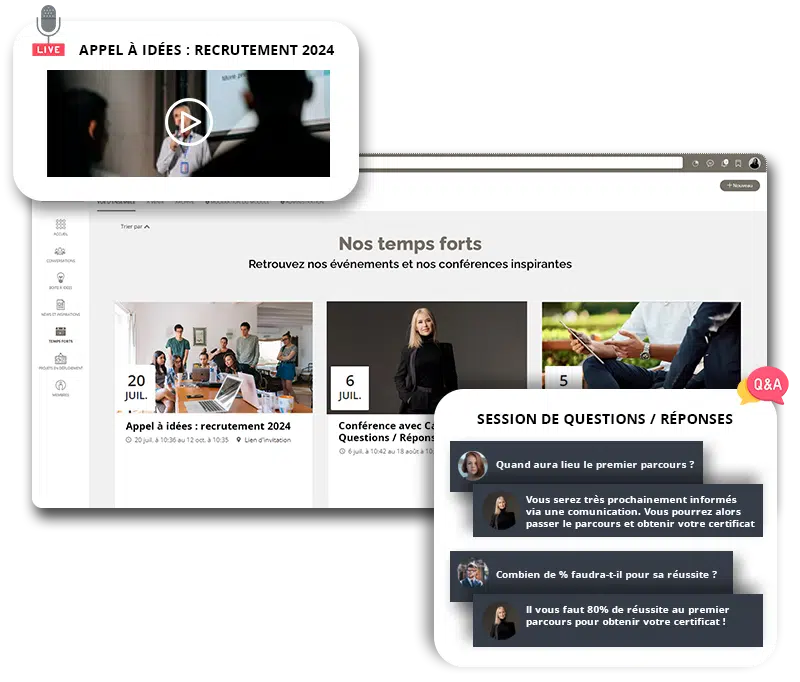The width and height of the screenshot is (800, 682).
Task: Open the user profile avatar menu
Action: (x=755, y=162)
